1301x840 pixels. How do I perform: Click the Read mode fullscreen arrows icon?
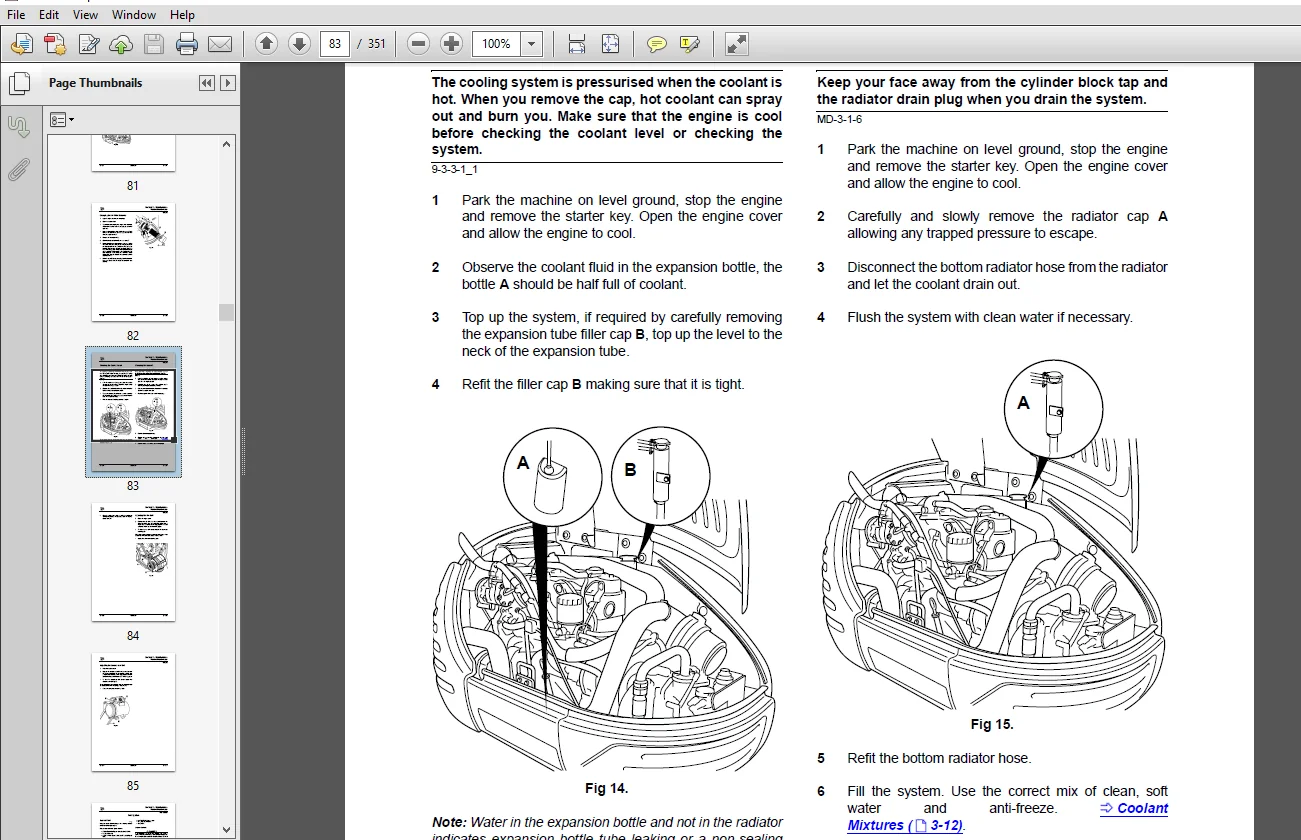coord(736,44)
